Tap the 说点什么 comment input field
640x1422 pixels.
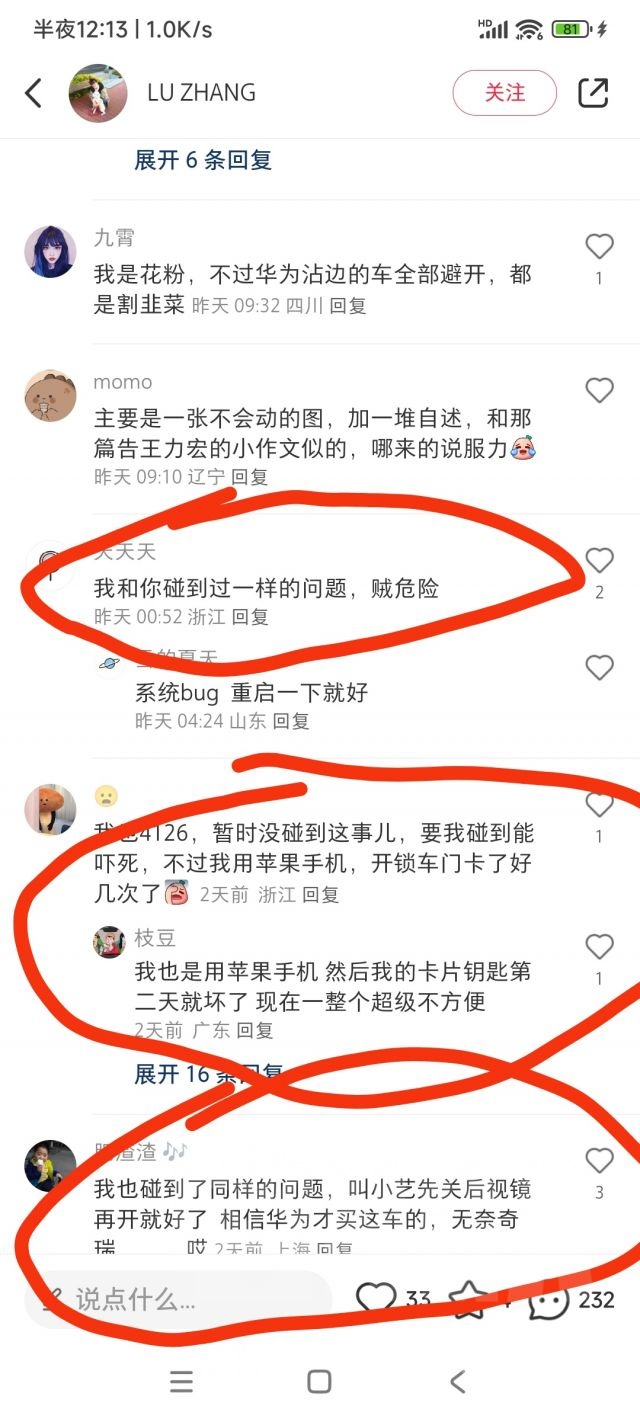coord(178,1300)
